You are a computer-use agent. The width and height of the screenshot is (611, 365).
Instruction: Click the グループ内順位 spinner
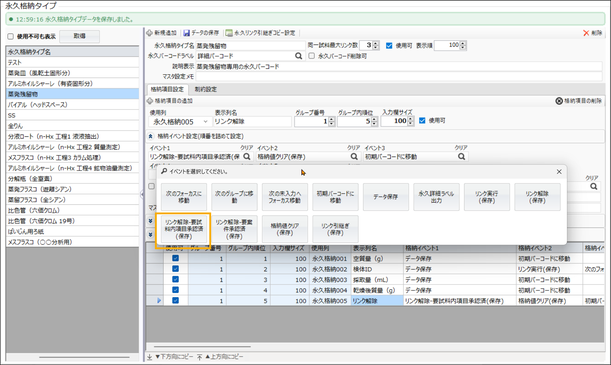[x=374, y=122]
